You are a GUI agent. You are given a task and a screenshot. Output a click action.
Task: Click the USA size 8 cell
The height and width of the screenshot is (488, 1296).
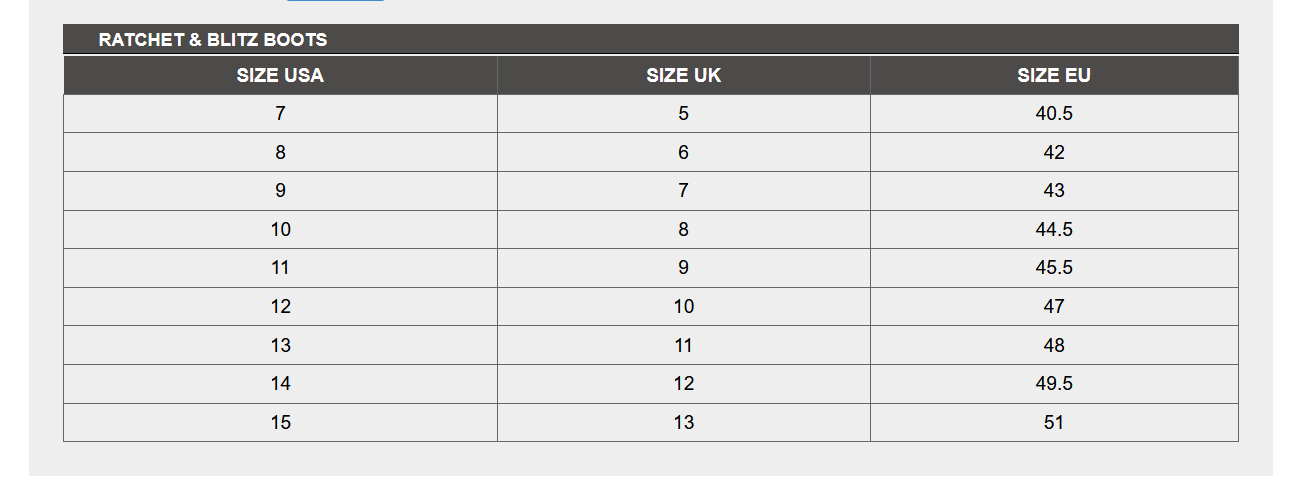coord(280,152)
